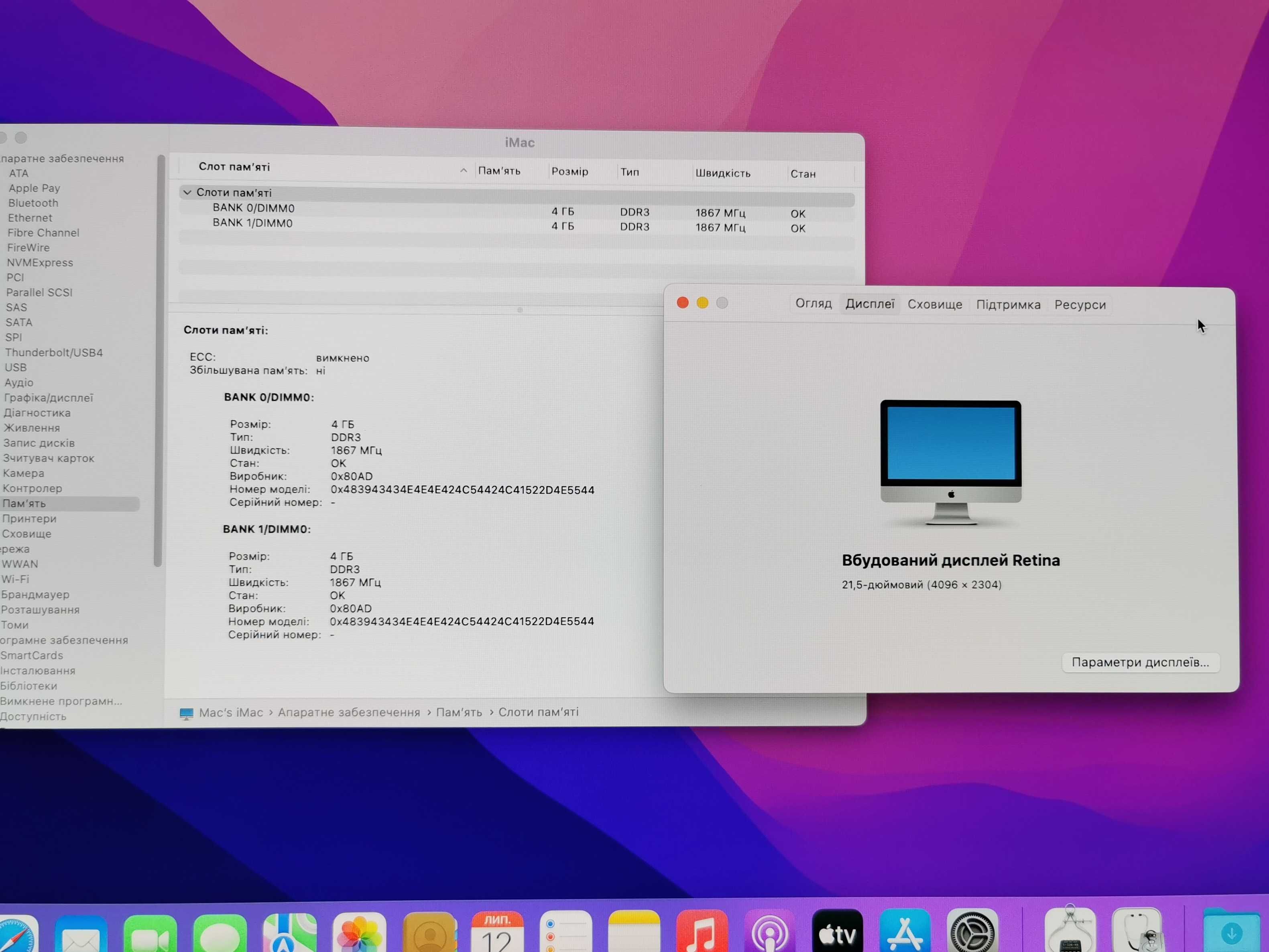Click Mac's iMac computer icon in path bar
1269x952 pixels.
(x=187, y=714)
